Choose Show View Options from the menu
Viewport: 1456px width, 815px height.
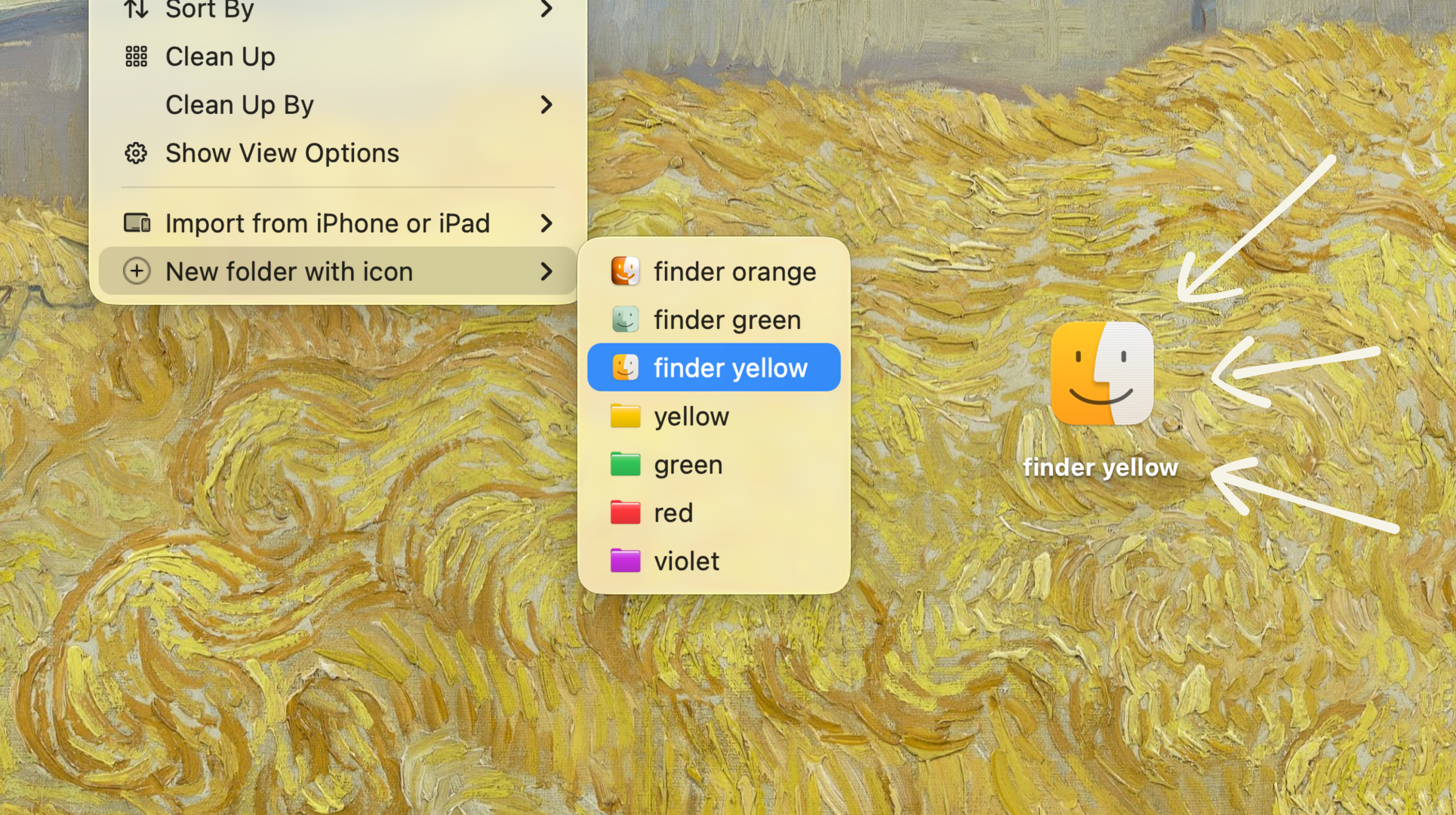(x=282, y=152)
